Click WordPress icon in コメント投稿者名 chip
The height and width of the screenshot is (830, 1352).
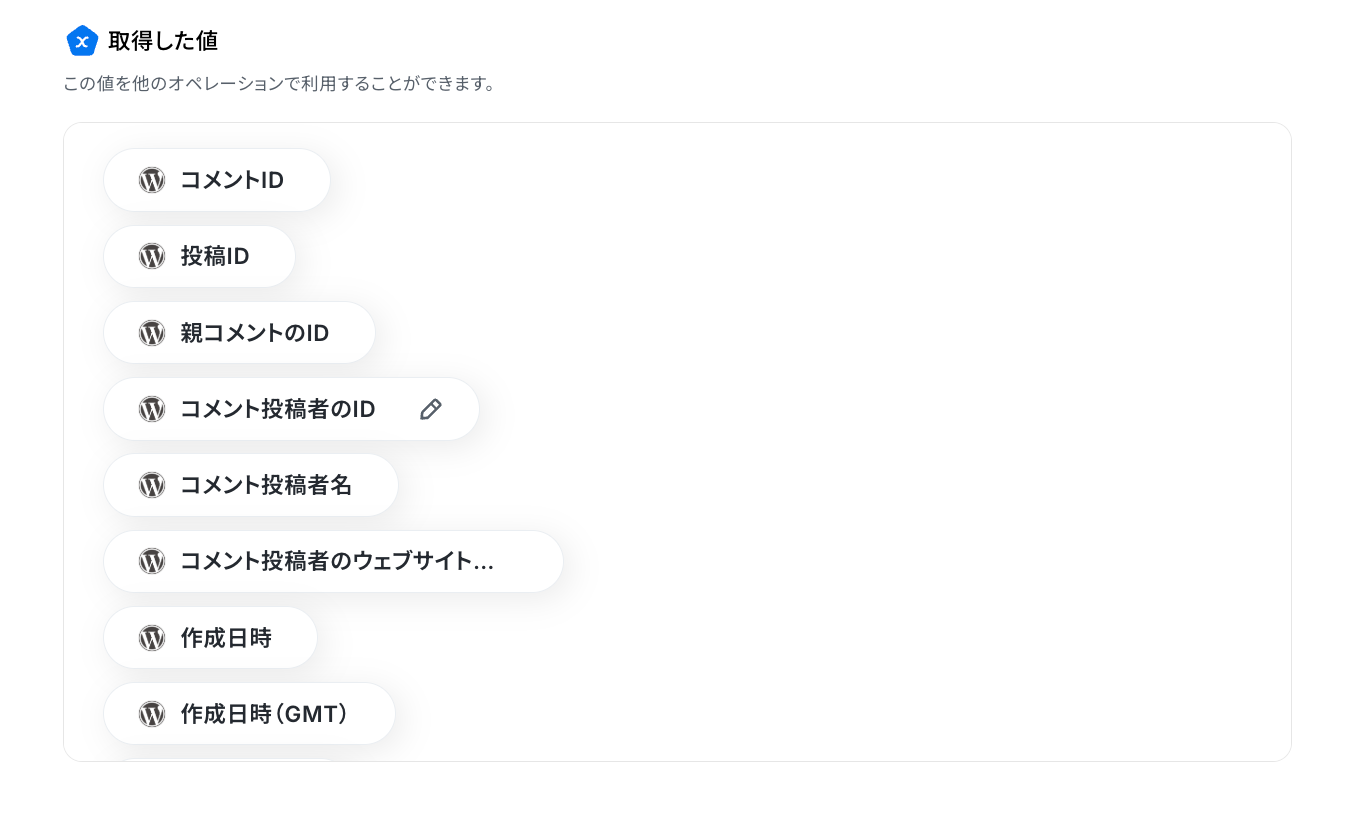(x=152, y=485)
